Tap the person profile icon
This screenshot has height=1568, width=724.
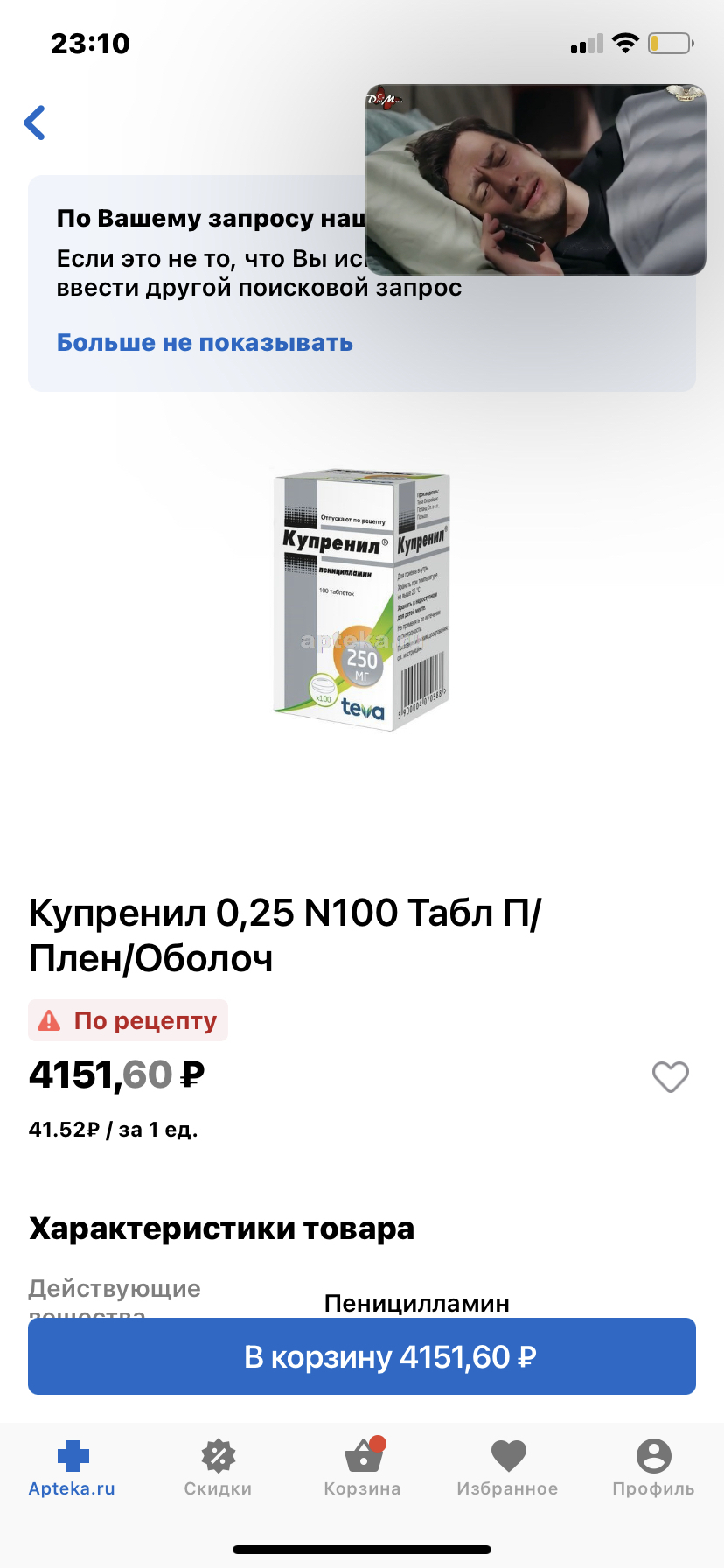click(x=653, y=1456)
